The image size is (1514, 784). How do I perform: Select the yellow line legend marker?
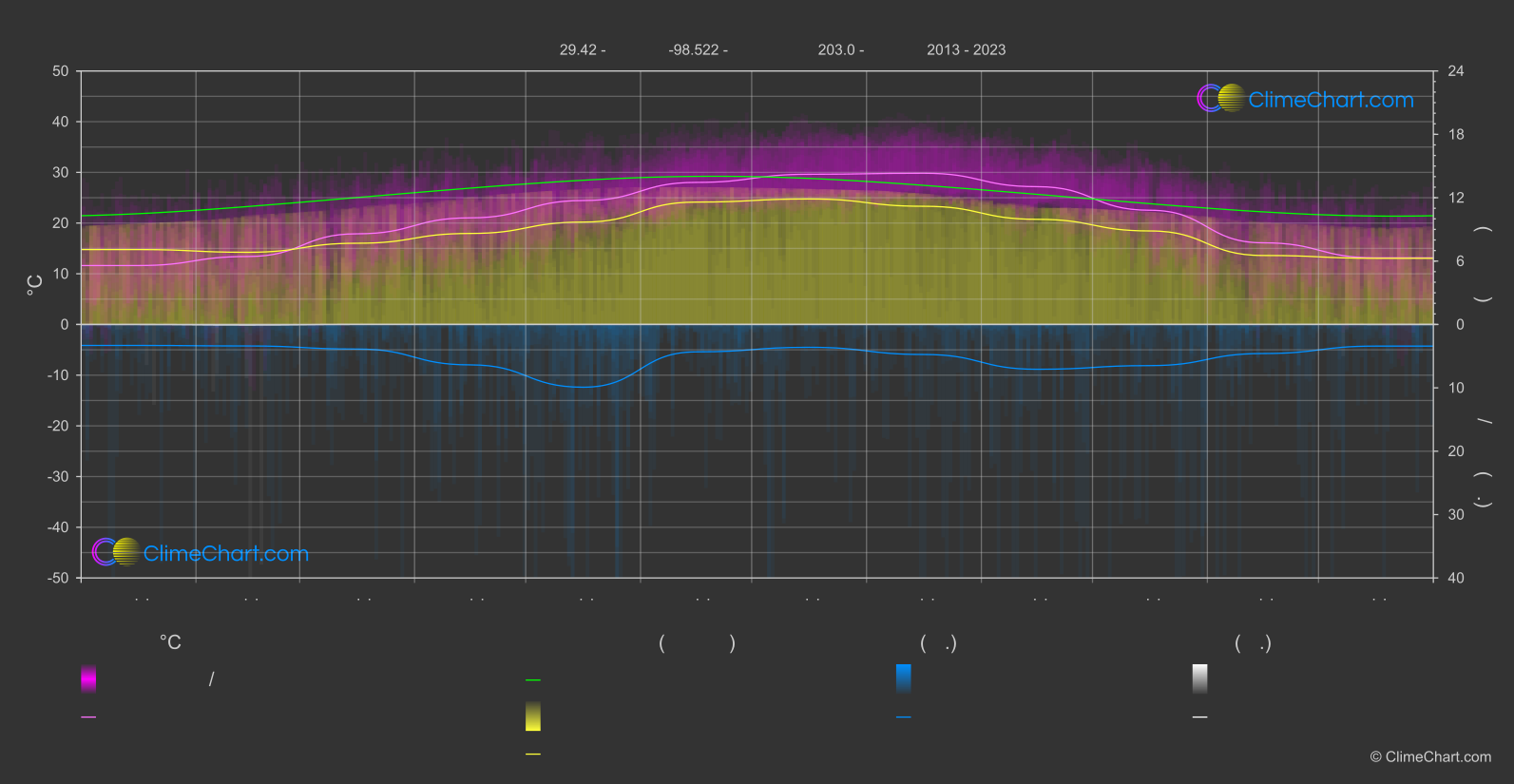[533, 755]
